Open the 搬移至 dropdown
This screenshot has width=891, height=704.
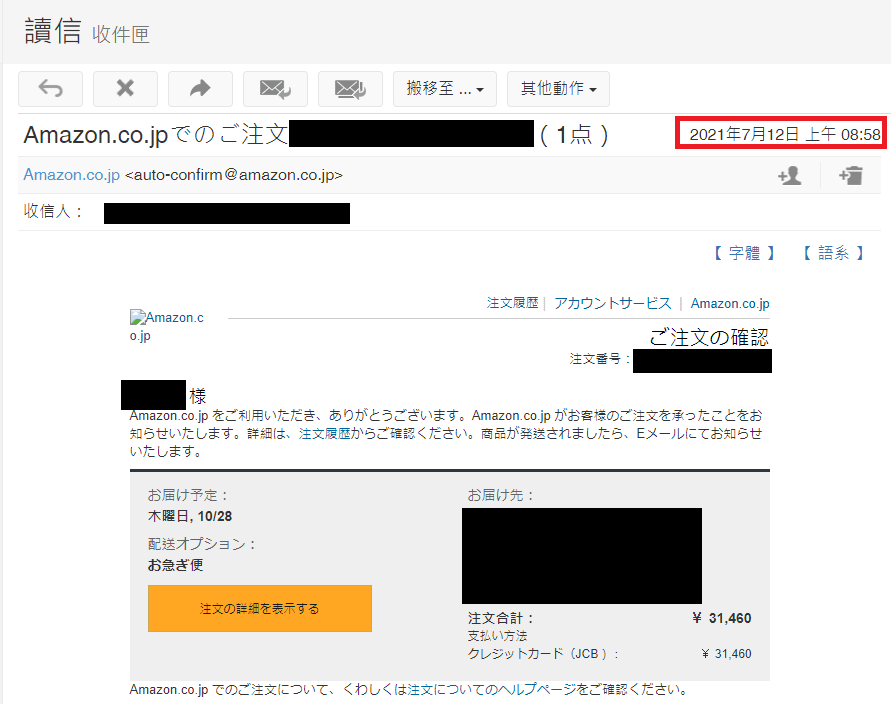click(445, 89)
